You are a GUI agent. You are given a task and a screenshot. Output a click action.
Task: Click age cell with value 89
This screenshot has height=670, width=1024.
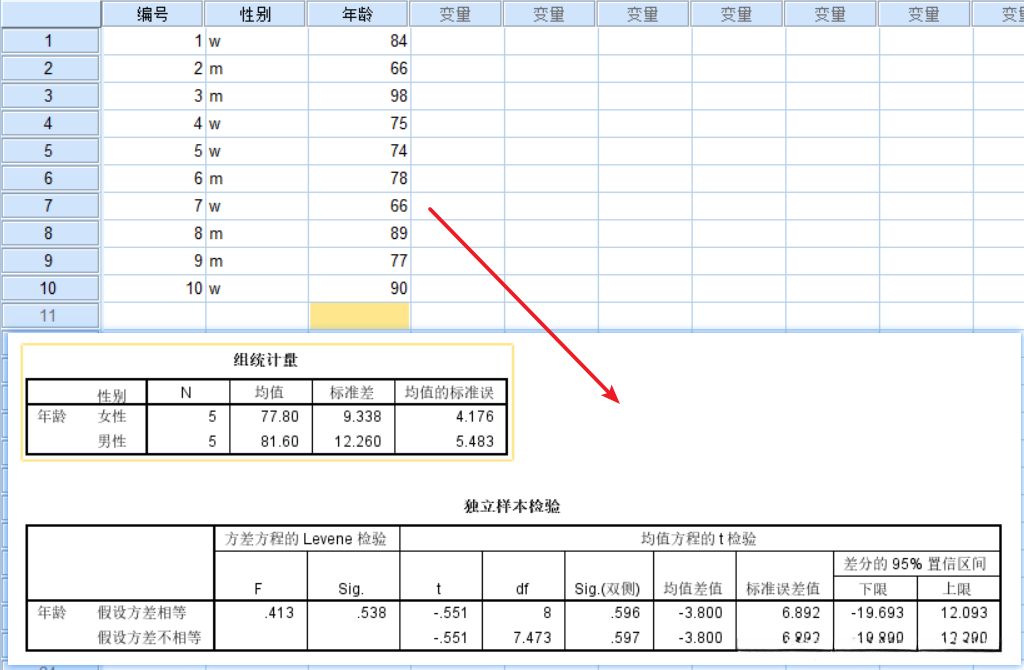point(359,233)
